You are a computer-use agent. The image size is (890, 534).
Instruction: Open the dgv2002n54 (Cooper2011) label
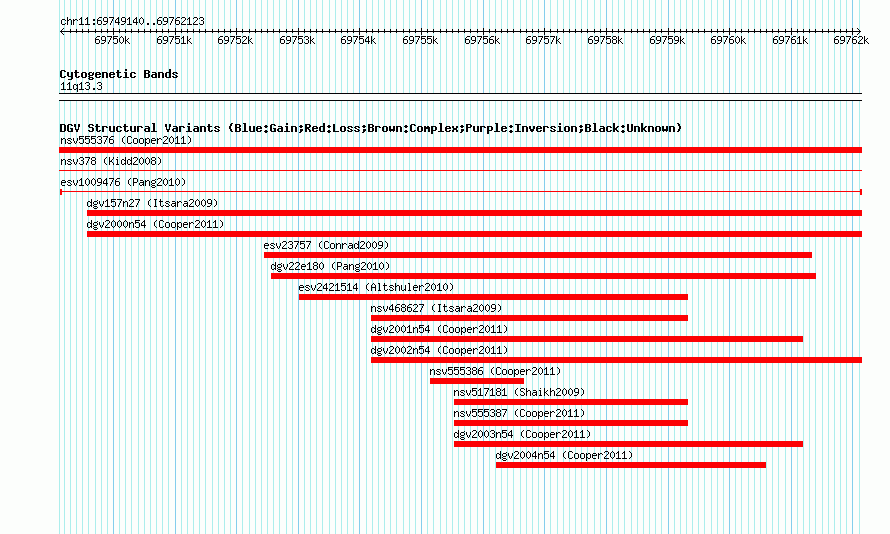[439, 350]
